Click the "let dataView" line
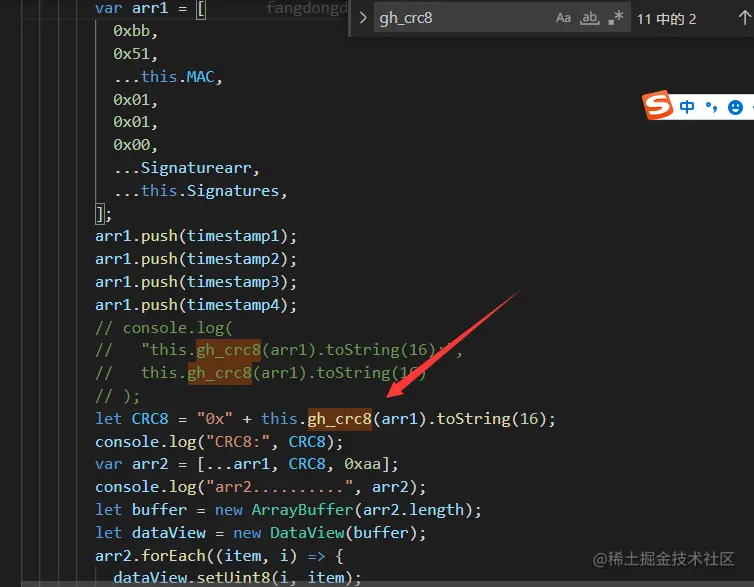The image size is (754, 587). (x=261, y=533)
